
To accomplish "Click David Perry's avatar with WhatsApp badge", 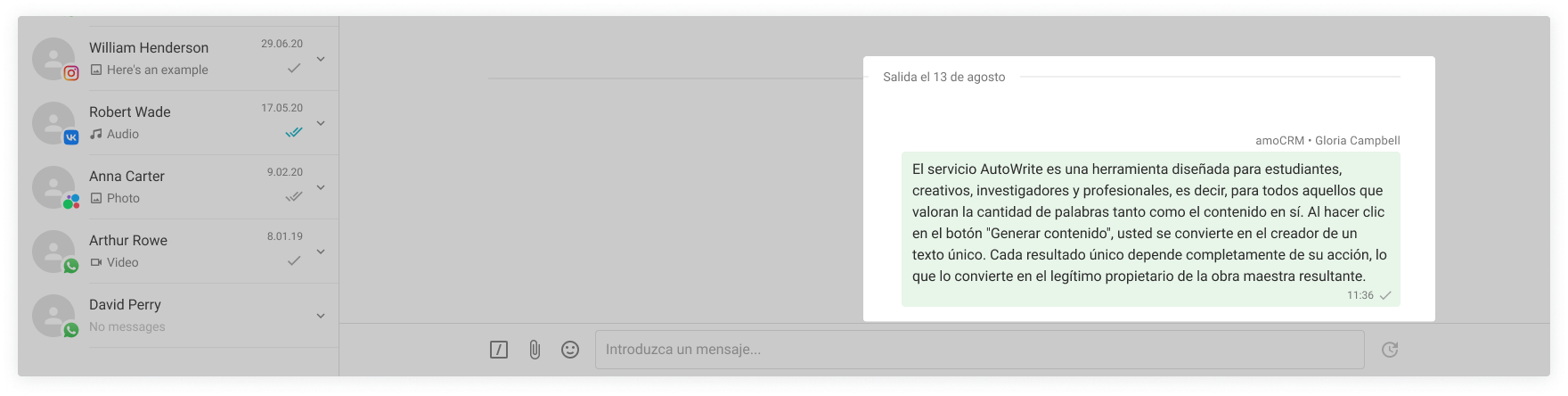I will 53,316.
